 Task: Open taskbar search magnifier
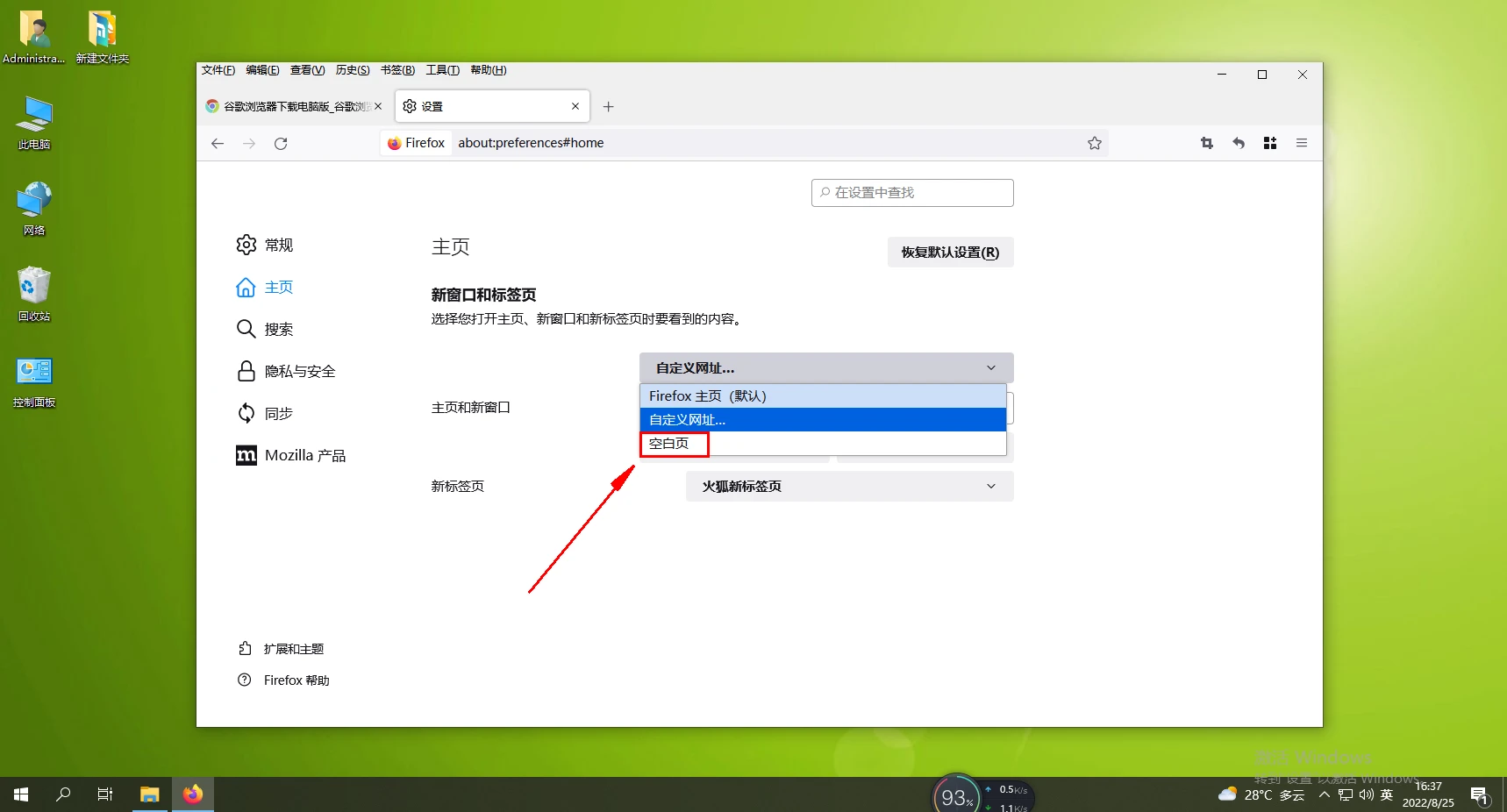tap(63, 794)
